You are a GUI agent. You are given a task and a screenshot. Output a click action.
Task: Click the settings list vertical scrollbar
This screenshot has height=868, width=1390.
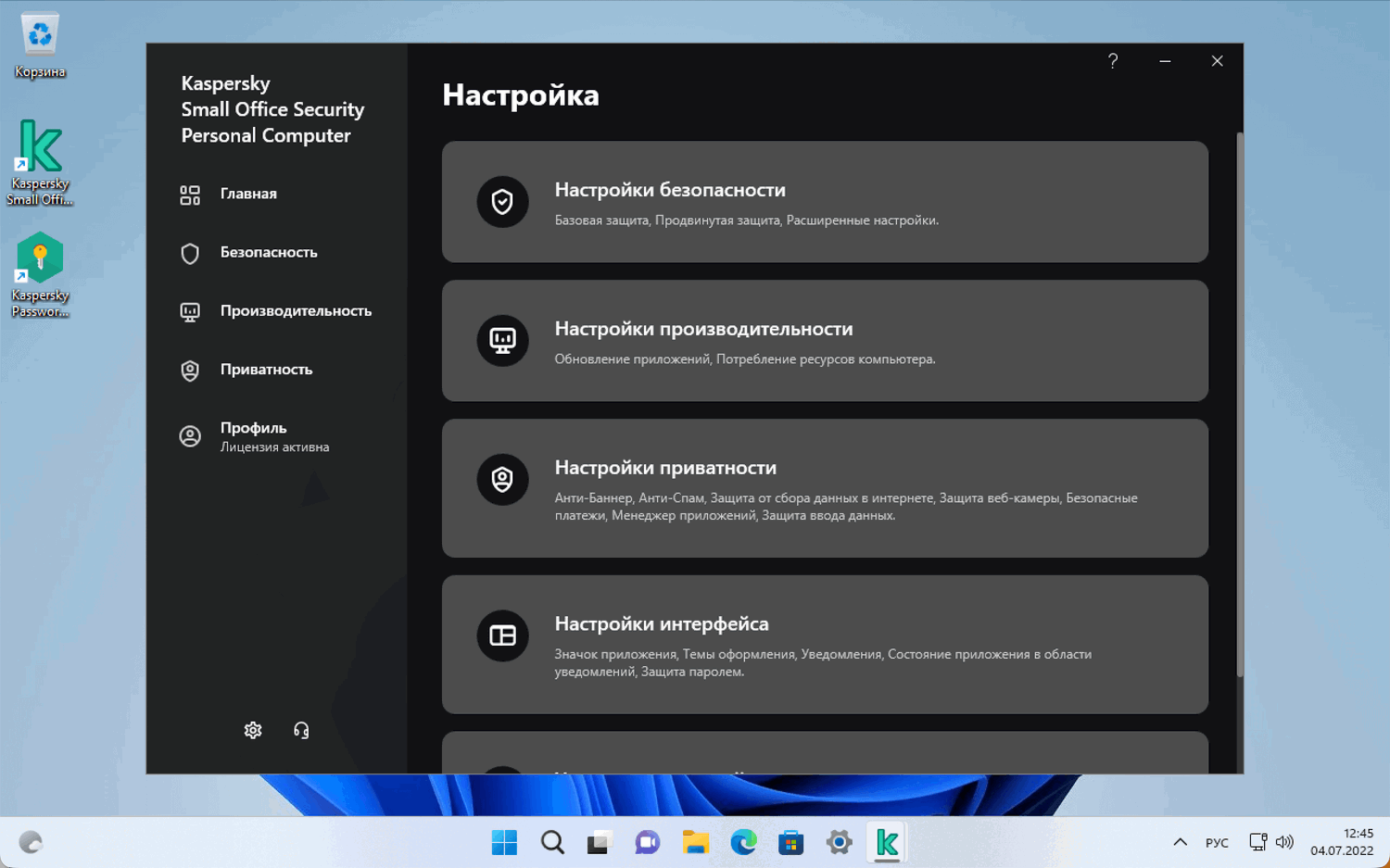[1240, 404]
